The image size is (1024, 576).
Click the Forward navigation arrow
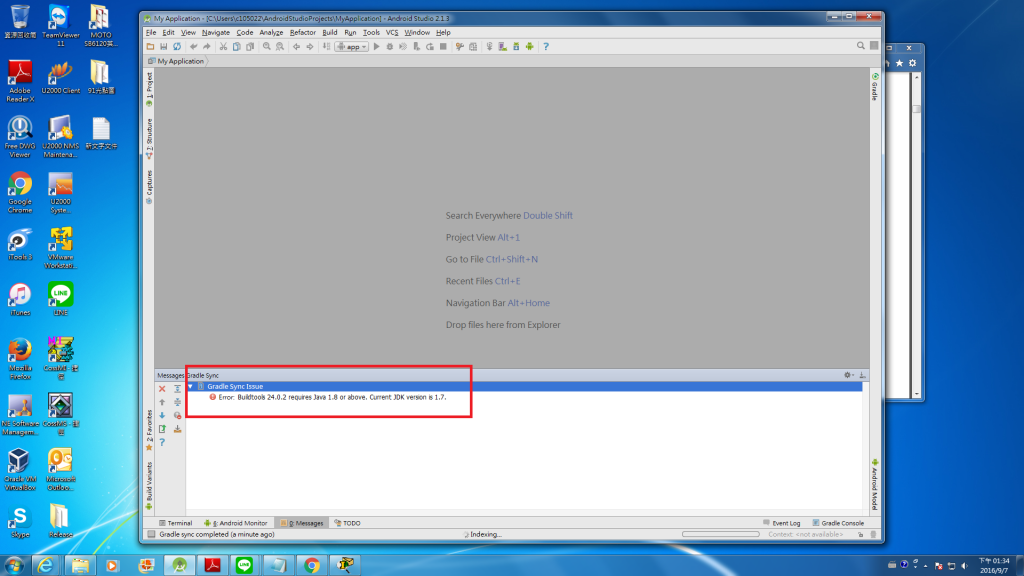pyautogui.click(x=310, y=46)
